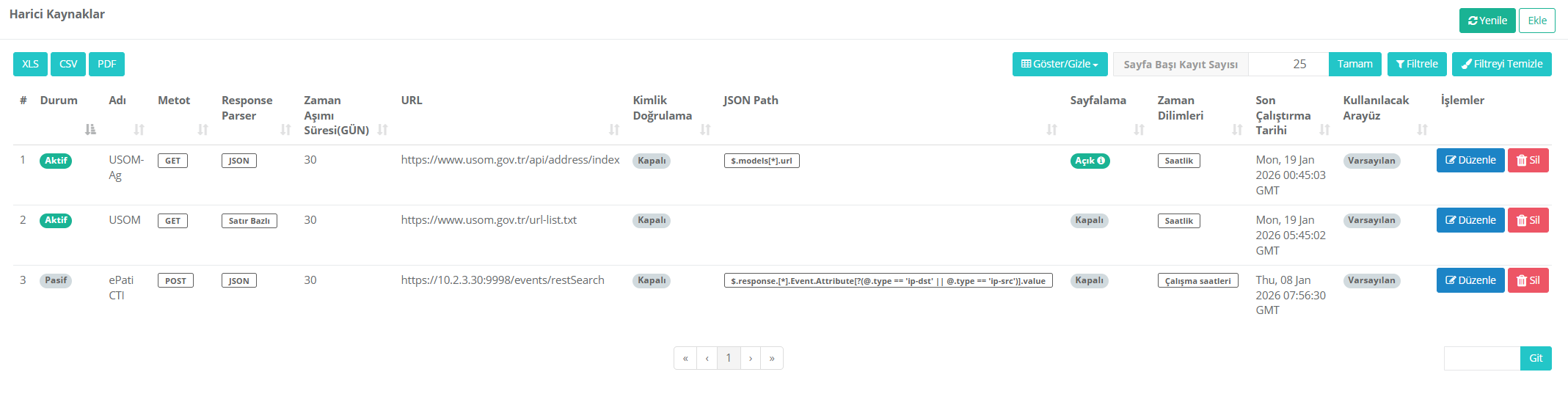Sort by URL column sort arrows
1568x405 pixels.
pos(614,130)
